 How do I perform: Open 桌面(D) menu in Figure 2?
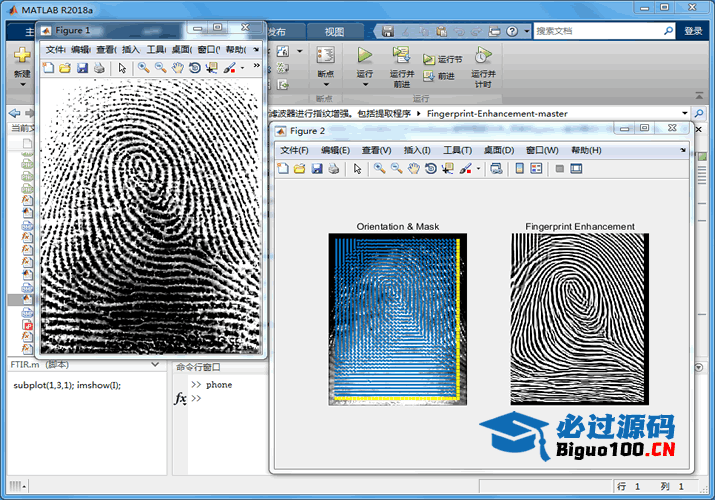pyautogui.click(x=499, y=150)
